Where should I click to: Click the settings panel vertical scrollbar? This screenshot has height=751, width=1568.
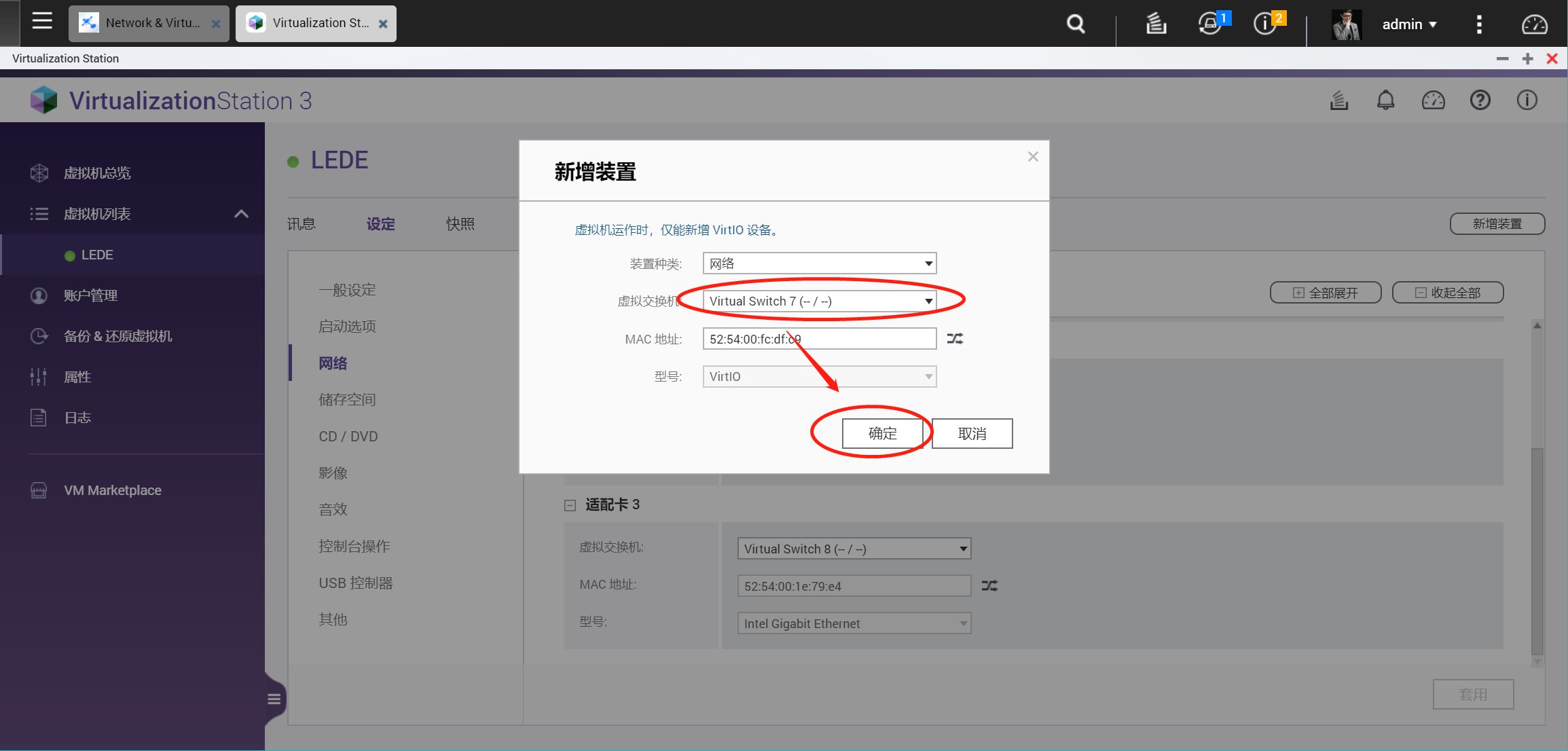pyautogui.click(x=1537, y=551)
